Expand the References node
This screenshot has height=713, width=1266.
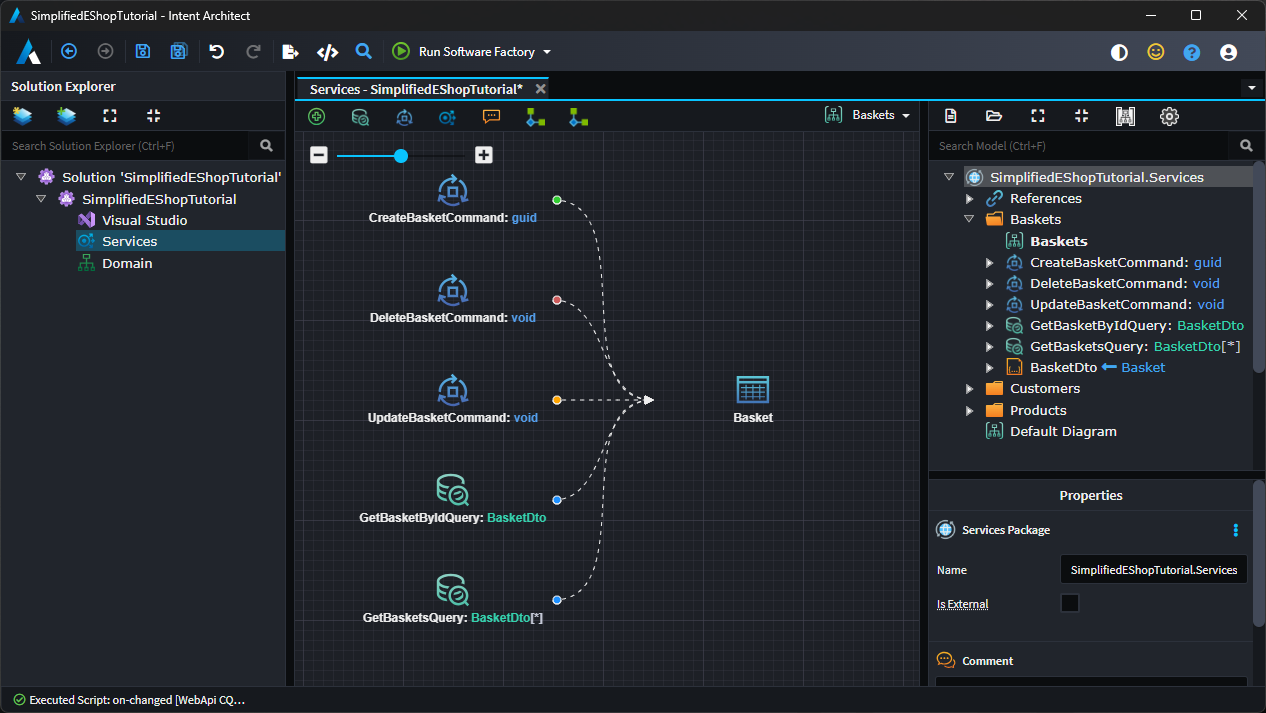[x=969, y=199]
